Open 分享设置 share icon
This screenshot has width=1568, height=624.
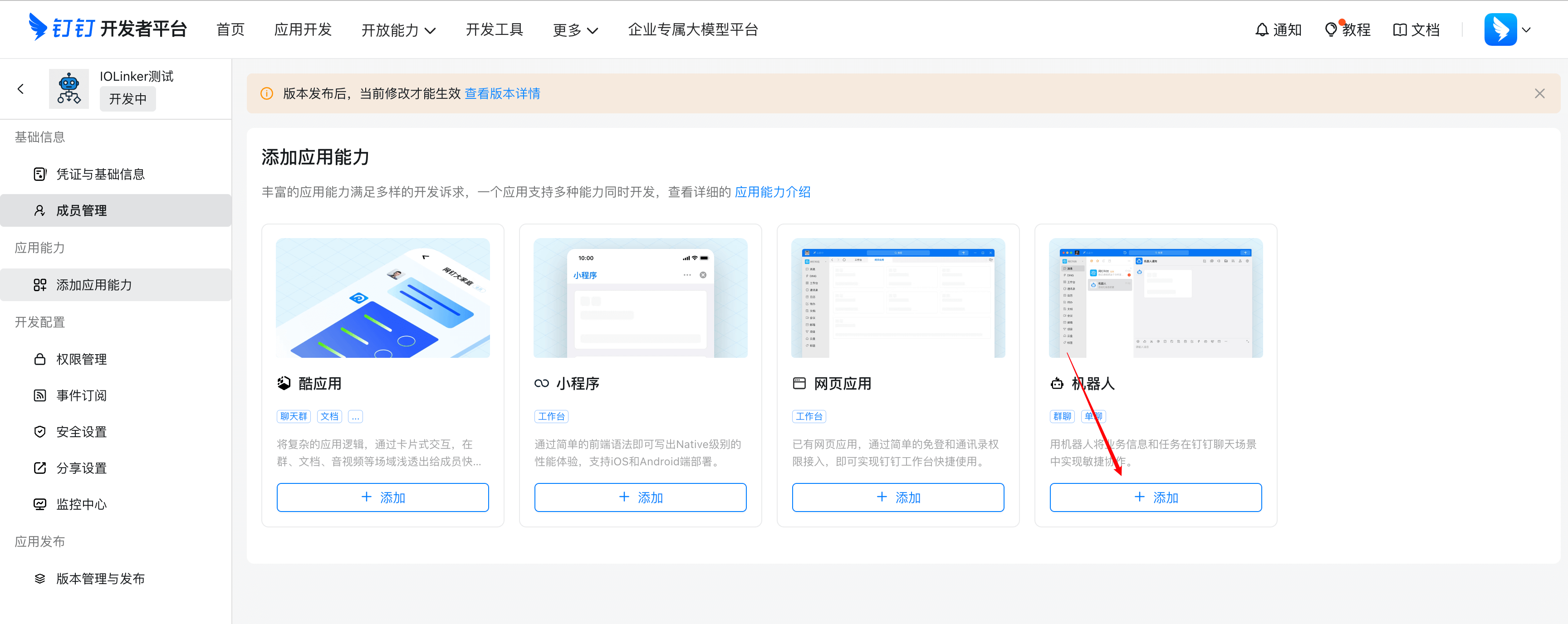[x=39, y=468]
